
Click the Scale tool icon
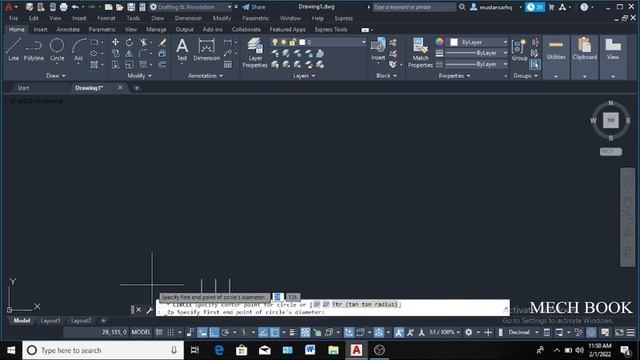[x=129, y=64]
